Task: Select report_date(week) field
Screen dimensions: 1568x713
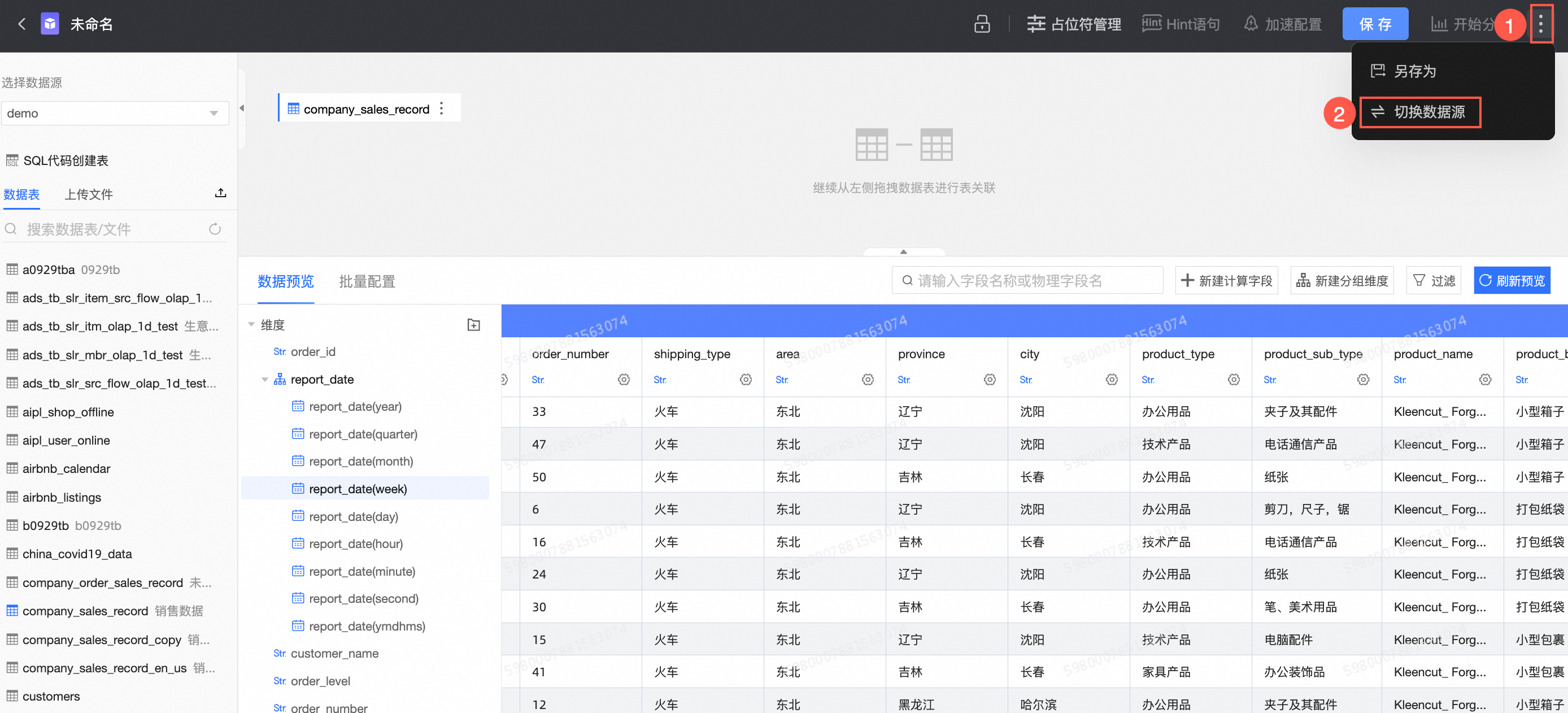Action: tap(365, 489)
